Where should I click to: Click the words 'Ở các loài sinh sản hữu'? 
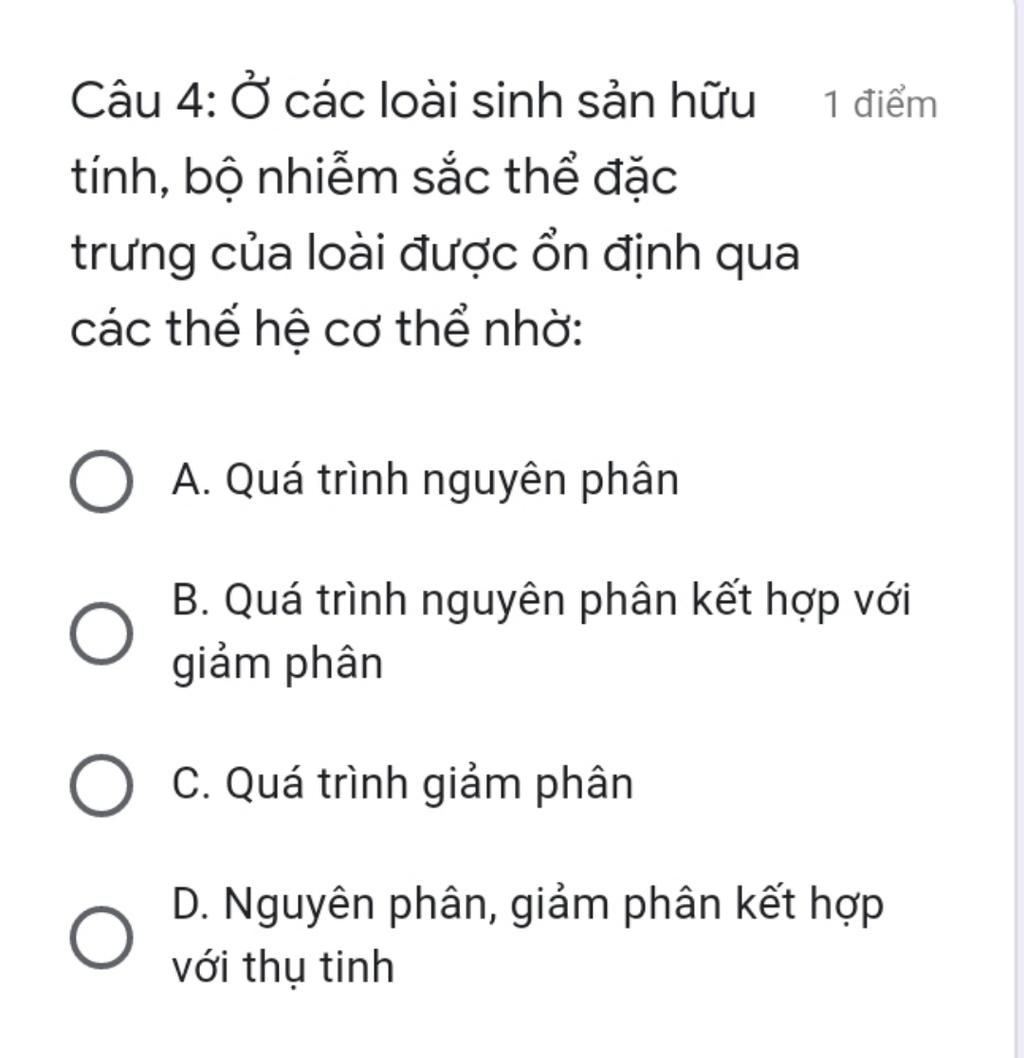pos(493,100)
